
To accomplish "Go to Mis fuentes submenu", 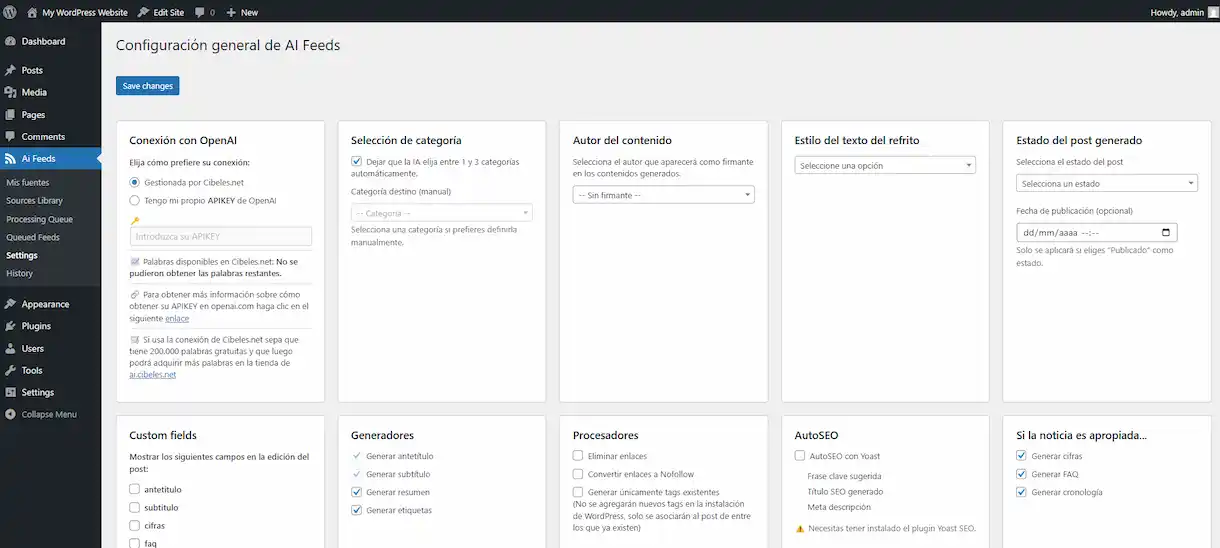I will point(27,183).
